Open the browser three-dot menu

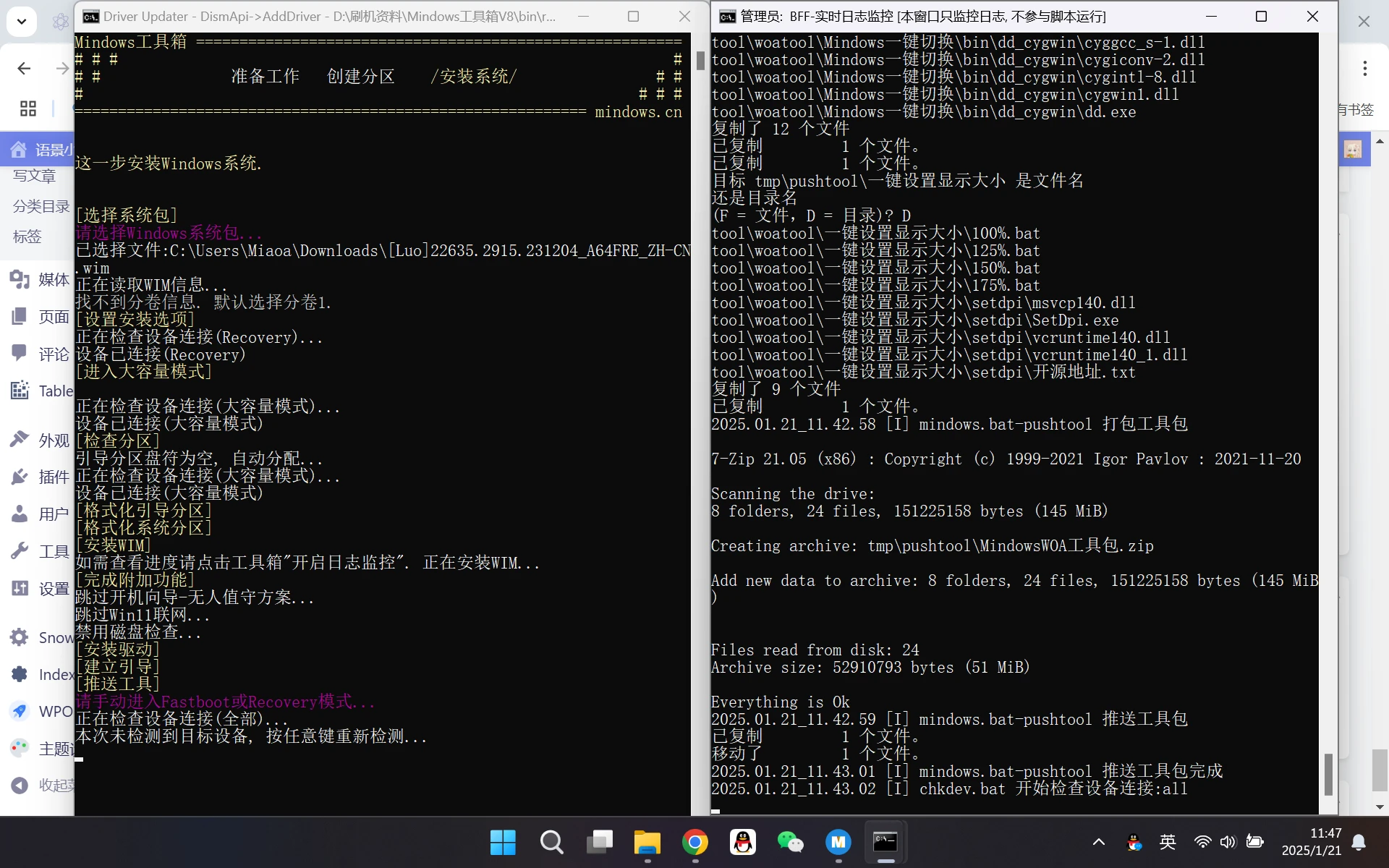[x=1365, y=67]
